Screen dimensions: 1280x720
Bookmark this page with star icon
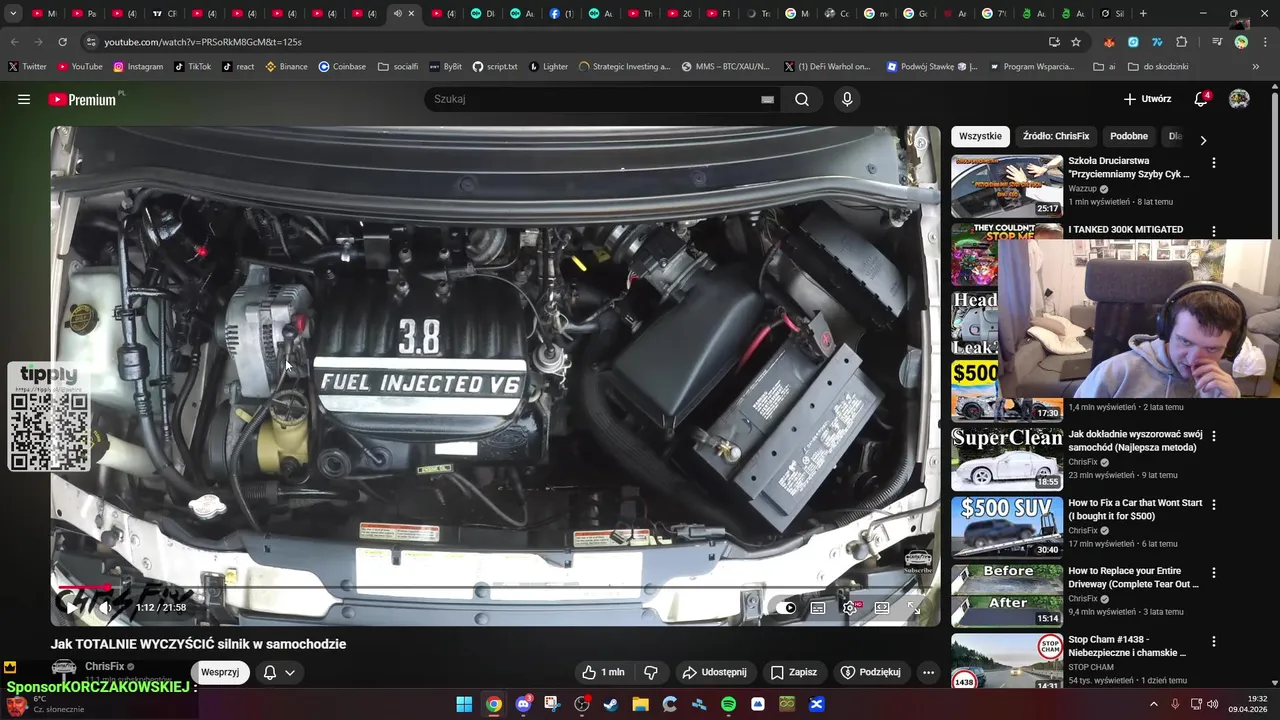coord(1076,42)
